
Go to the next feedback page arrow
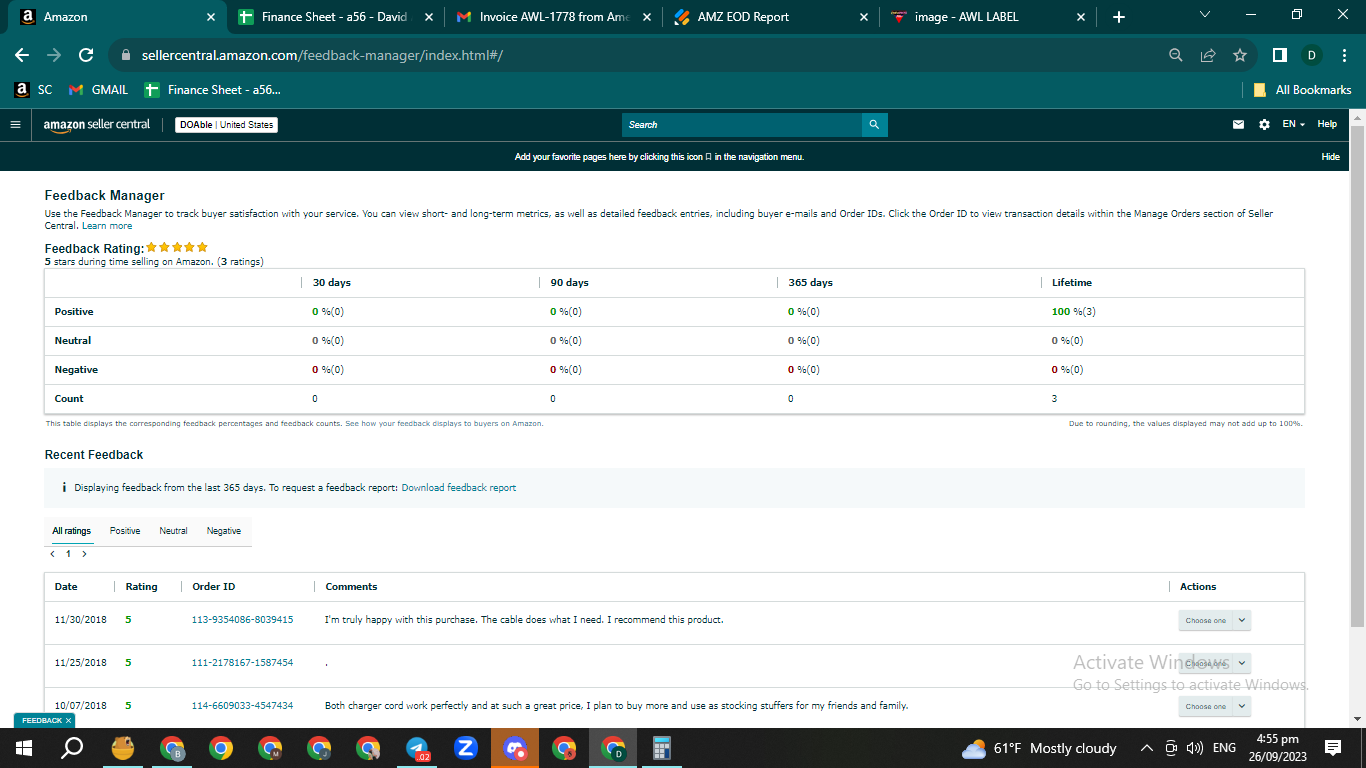tap(84, 553)
